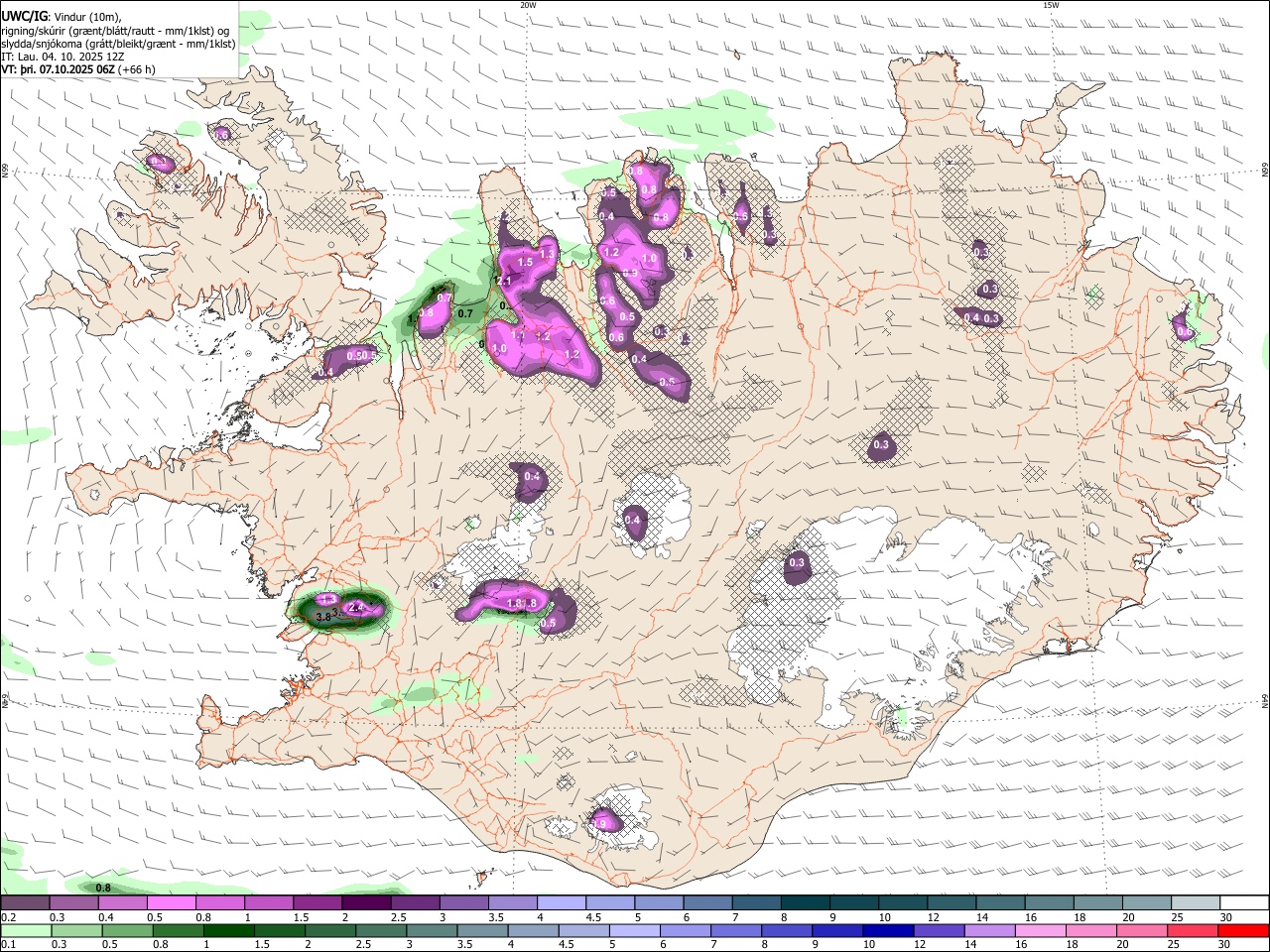
Task: Pick the dark teal 8–9 swatch in the upper scale
Action: [x=804, y=902]
